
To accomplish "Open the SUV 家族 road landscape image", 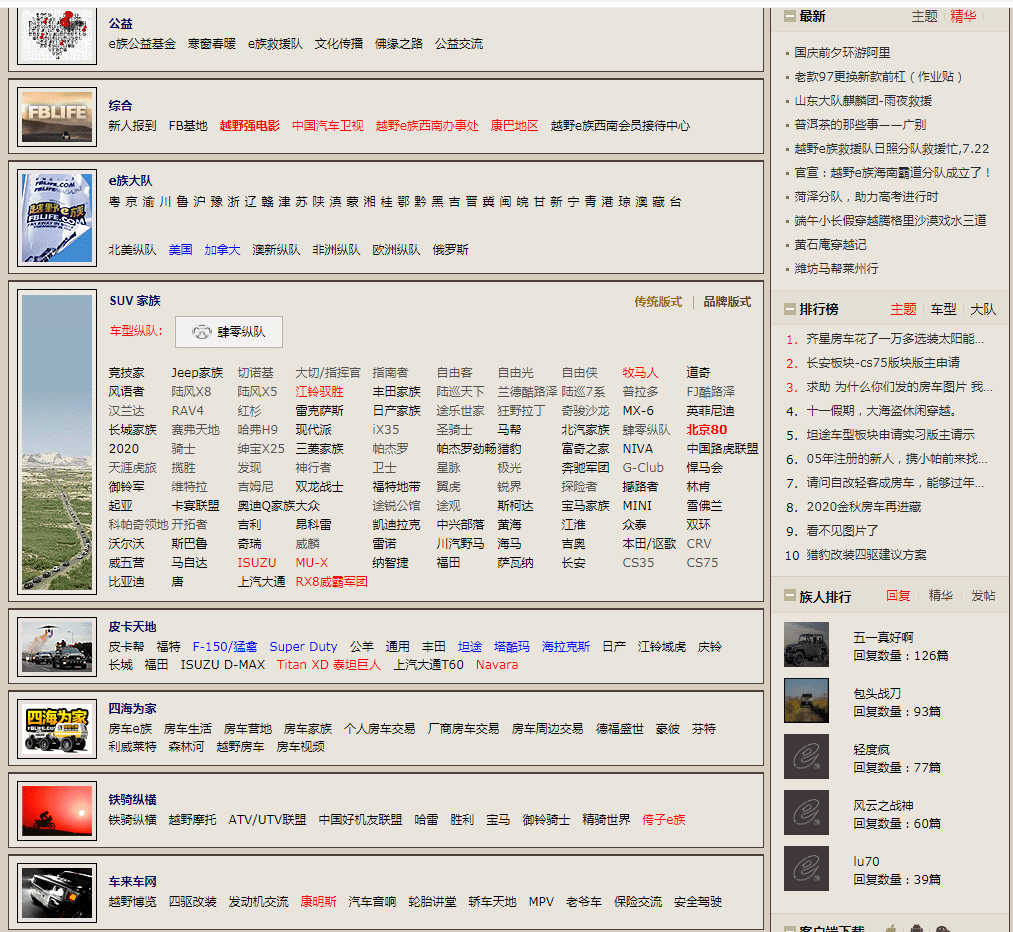I will point(57,442).
